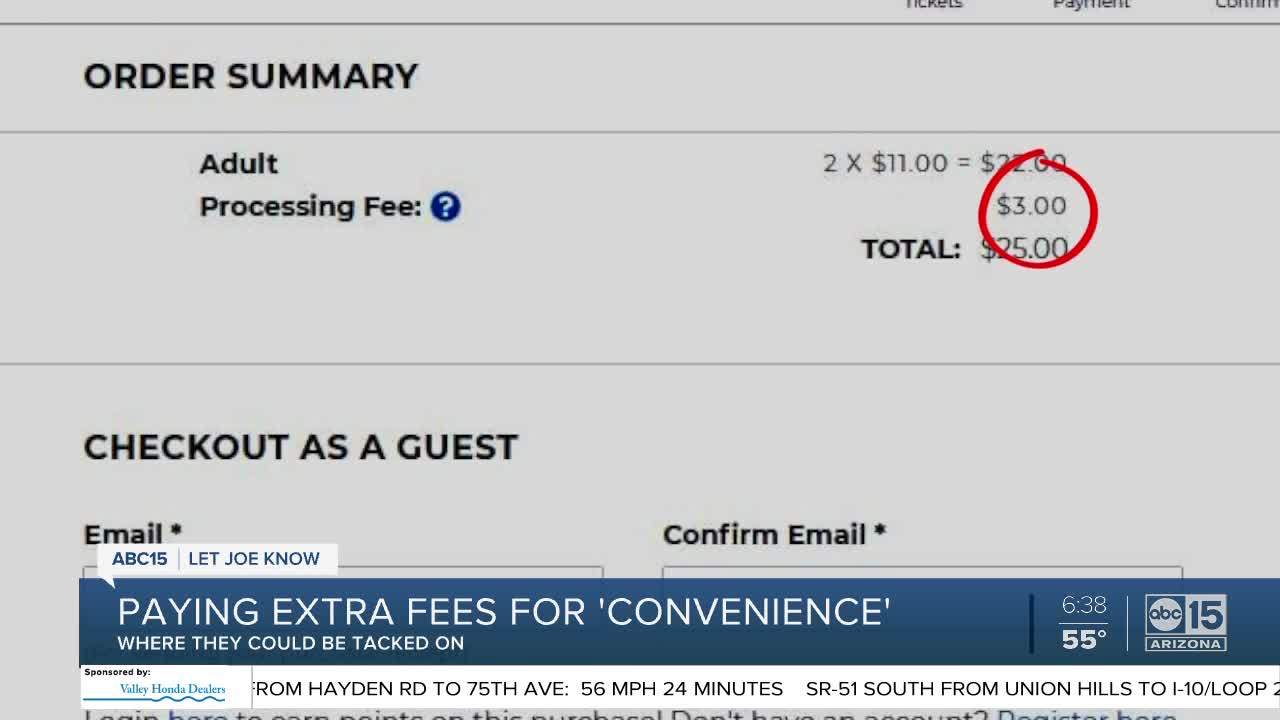The height and width of the screenshot is (720, 1280).
Task: Click the $25.00 order total
Action: point(1024,248)
